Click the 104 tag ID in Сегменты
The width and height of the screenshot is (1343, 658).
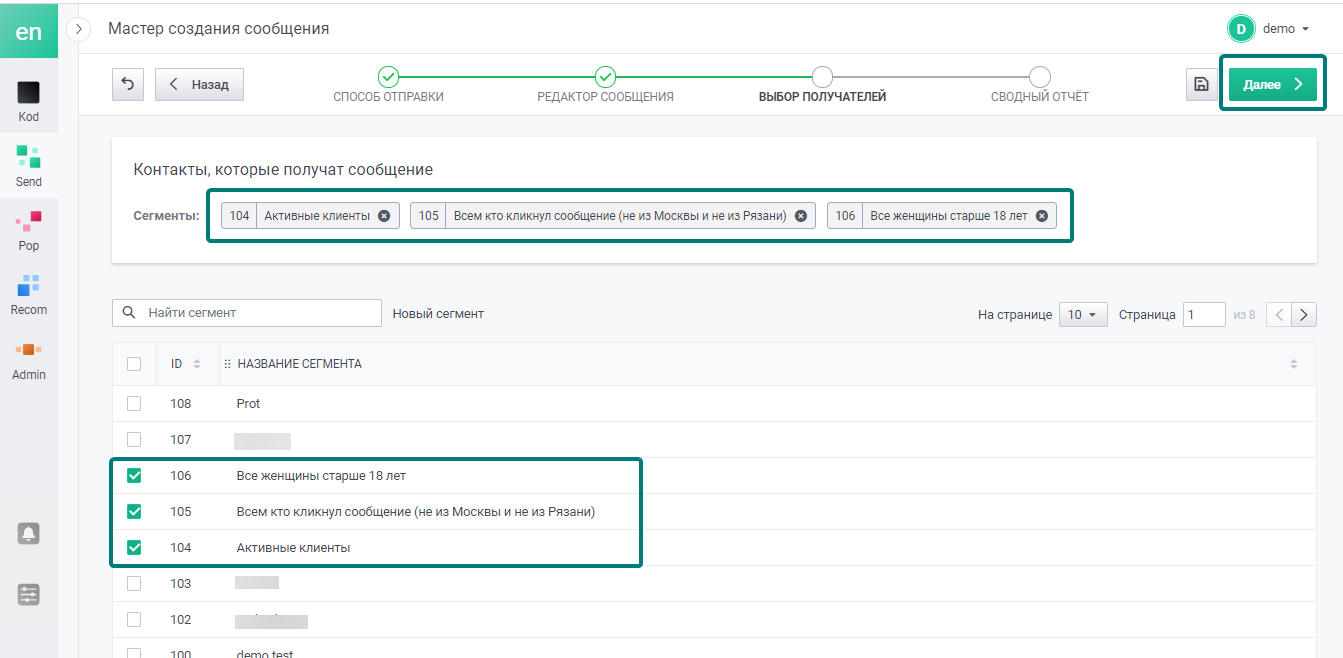[239, 216]
